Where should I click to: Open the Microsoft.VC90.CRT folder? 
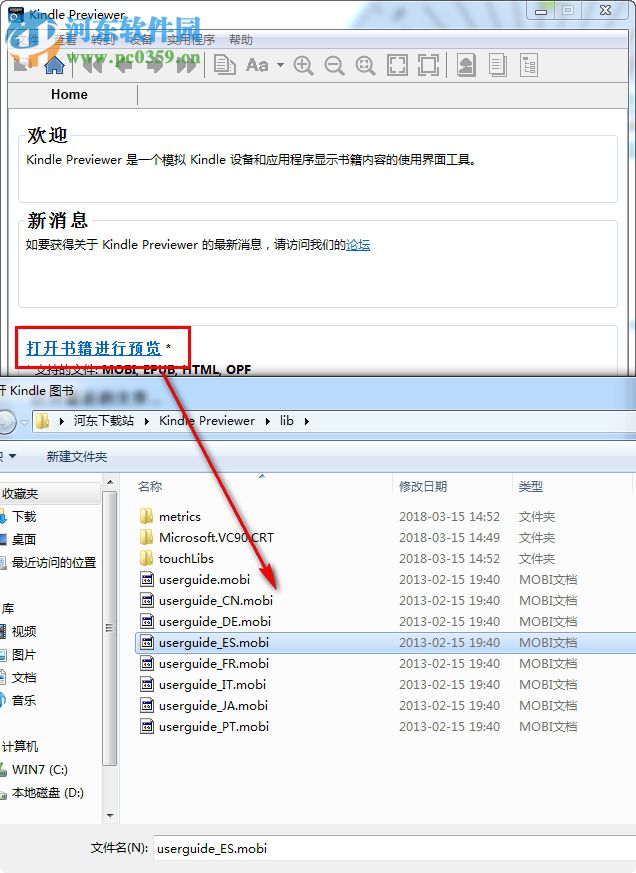click(216, 538)
